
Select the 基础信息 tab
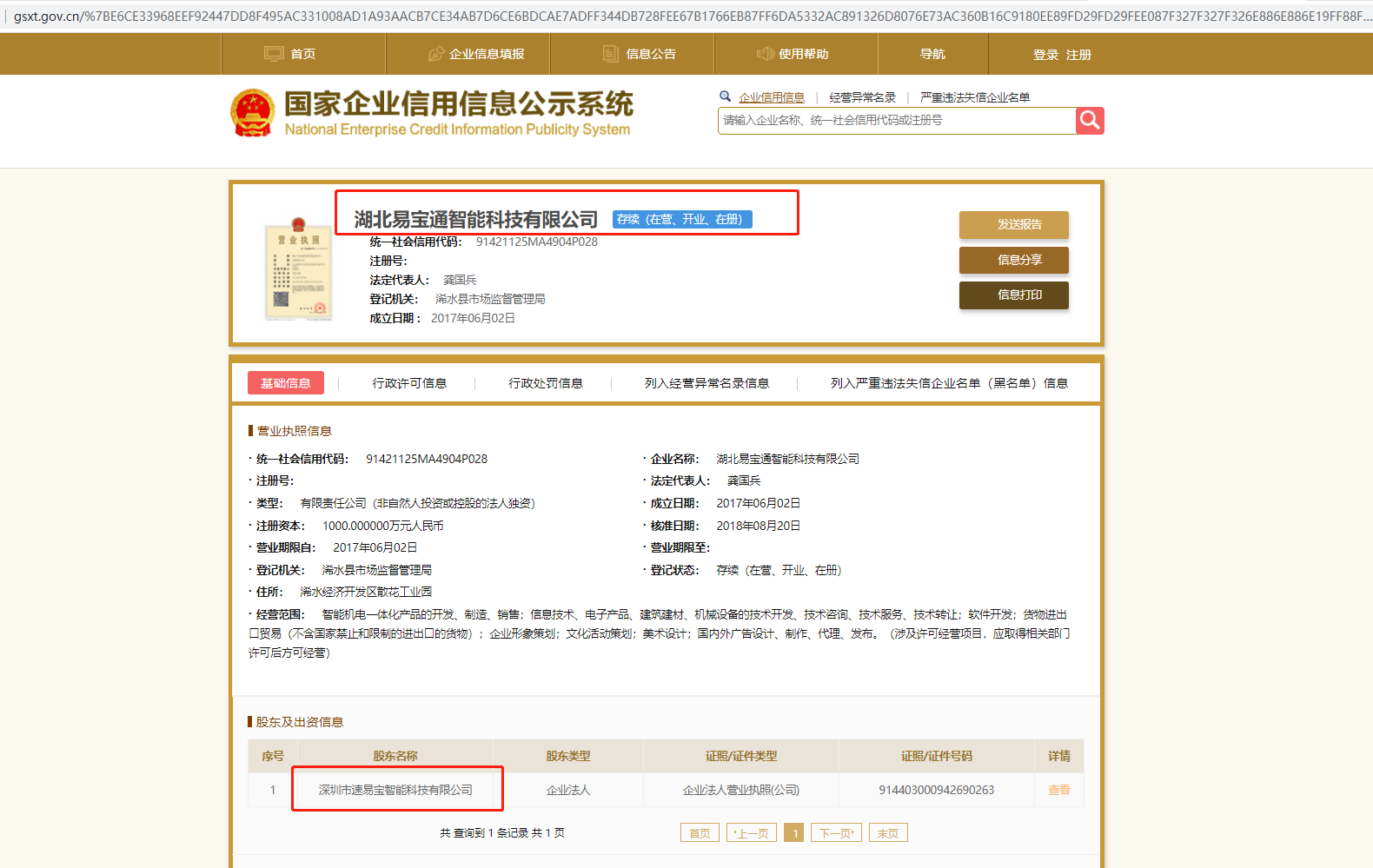click(x=286, y=383)
